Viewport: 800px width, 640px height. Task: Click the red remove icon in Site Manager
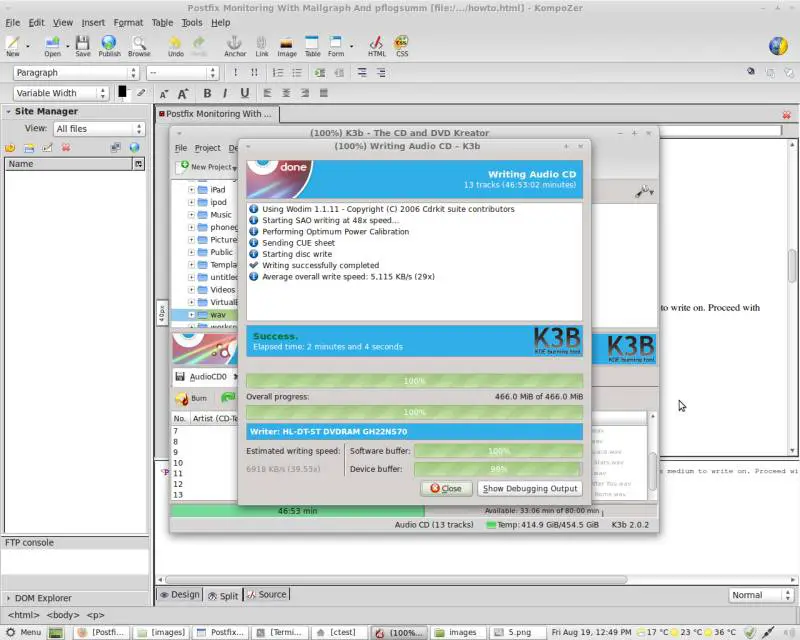pos(66,147)
